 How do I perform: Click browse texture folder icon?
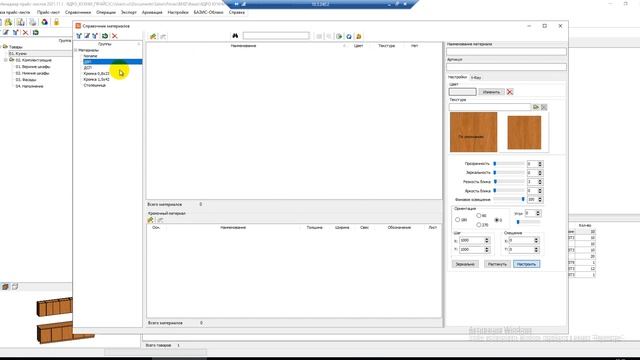point(536,107)
